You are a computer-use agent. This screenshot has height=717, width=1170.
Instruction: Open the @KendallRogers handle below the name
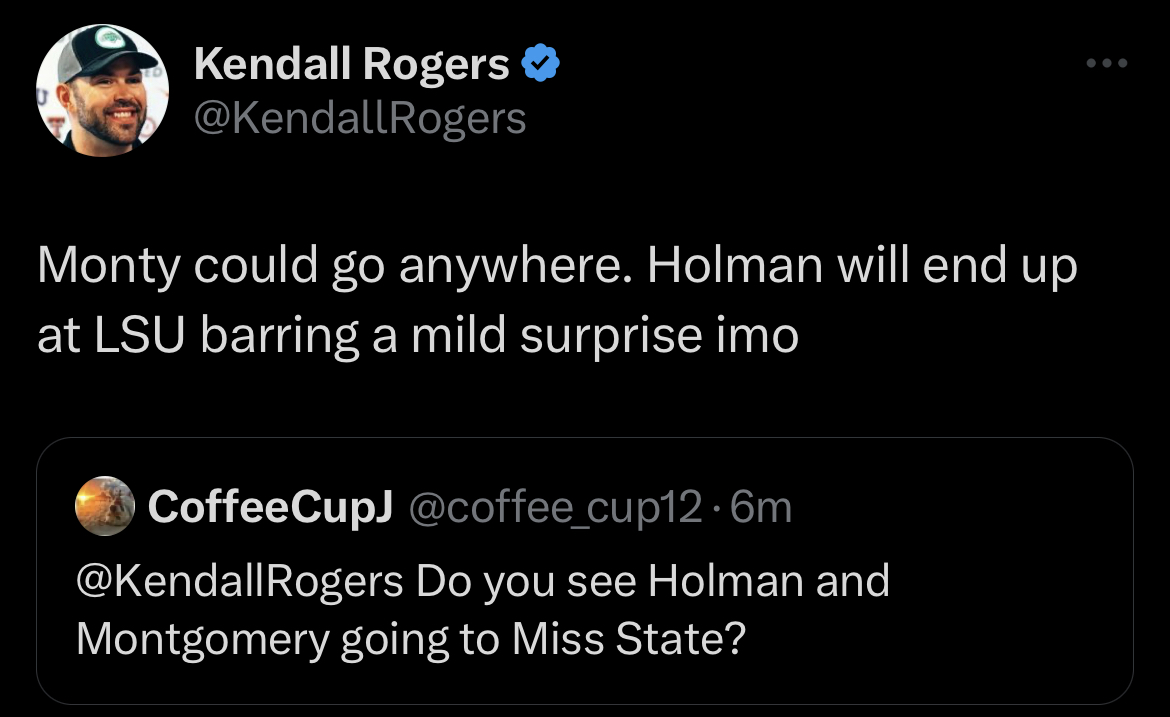(x=359, y=118)
